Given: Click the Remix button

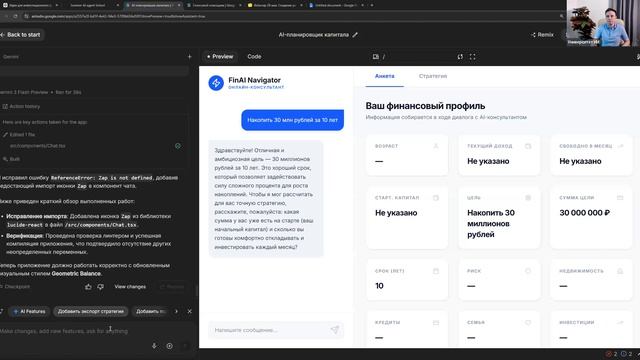Looking at the screenshot, I should coord(542,35).
